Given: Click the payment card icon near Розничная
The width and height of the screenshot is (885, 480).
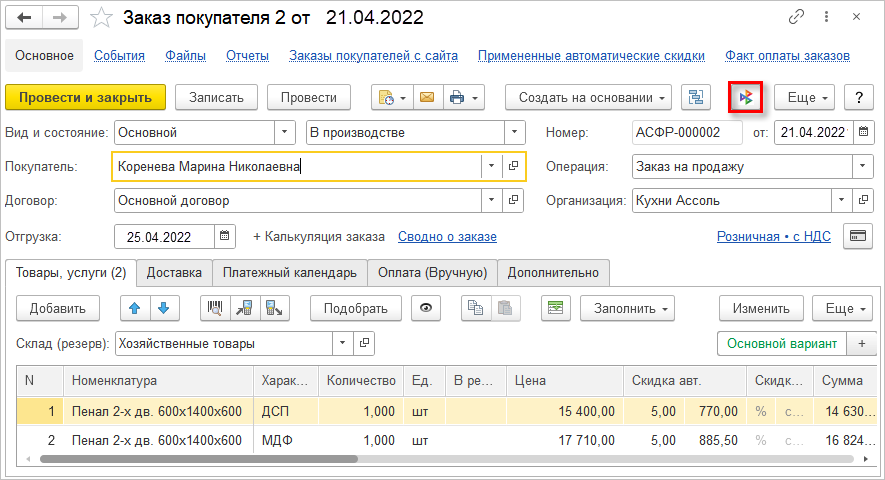Looking at the screenshot, I should [857, 237].
